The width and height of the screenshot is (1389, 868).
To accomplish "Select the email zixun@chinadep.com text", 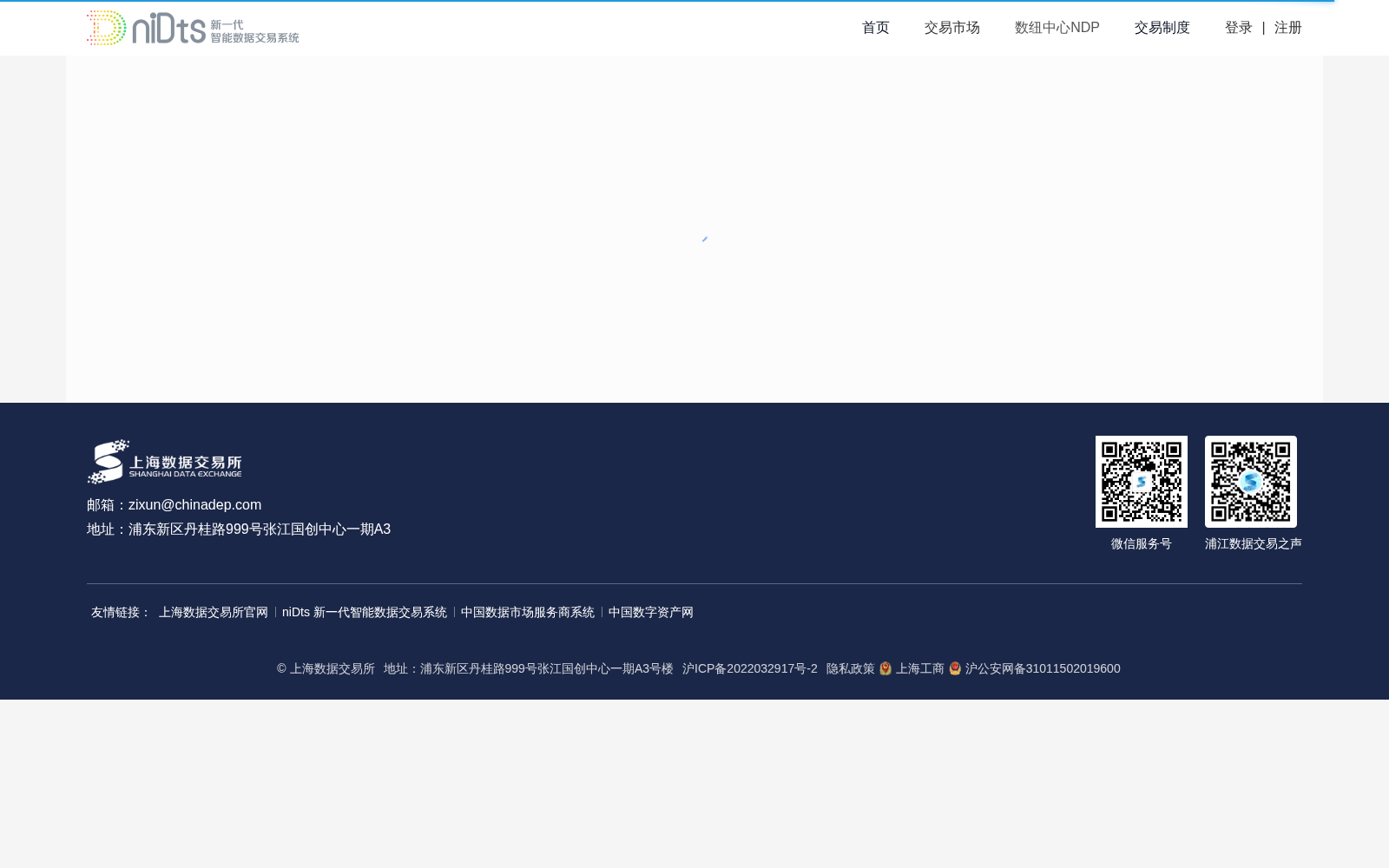I will 194,505.
